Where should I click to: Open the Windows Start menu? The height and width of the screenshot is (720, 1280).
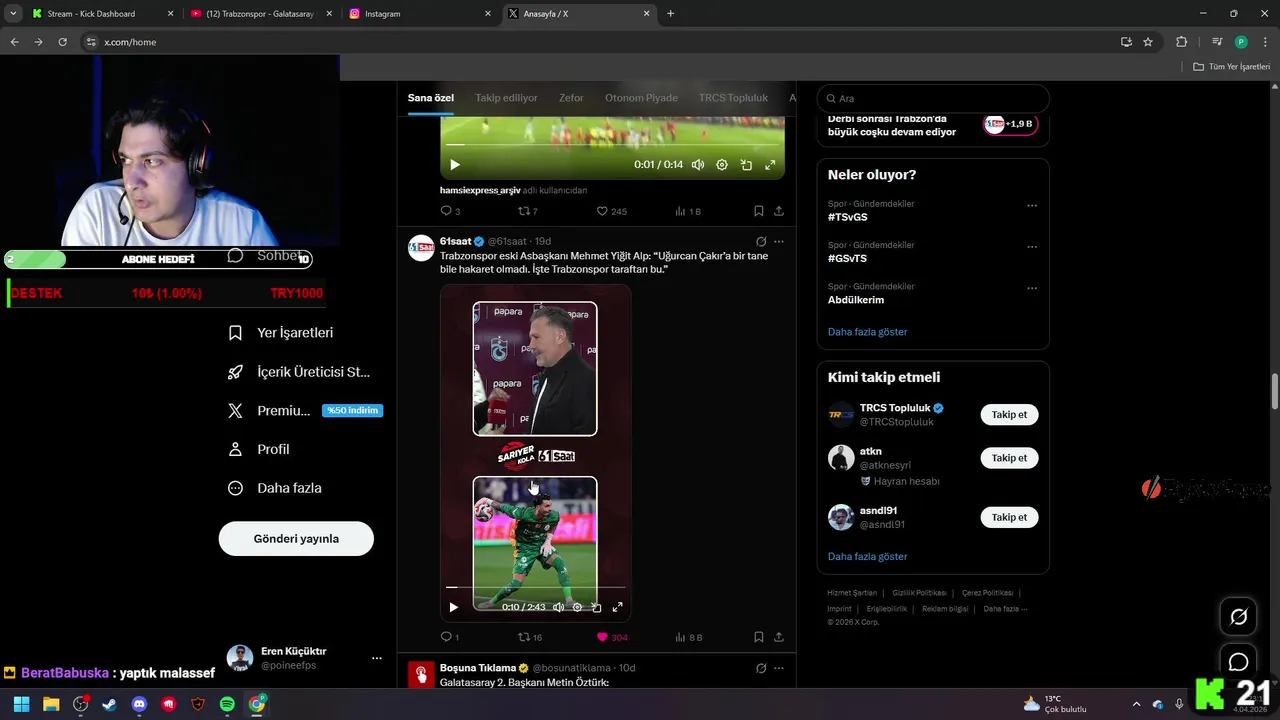point(21,704)
